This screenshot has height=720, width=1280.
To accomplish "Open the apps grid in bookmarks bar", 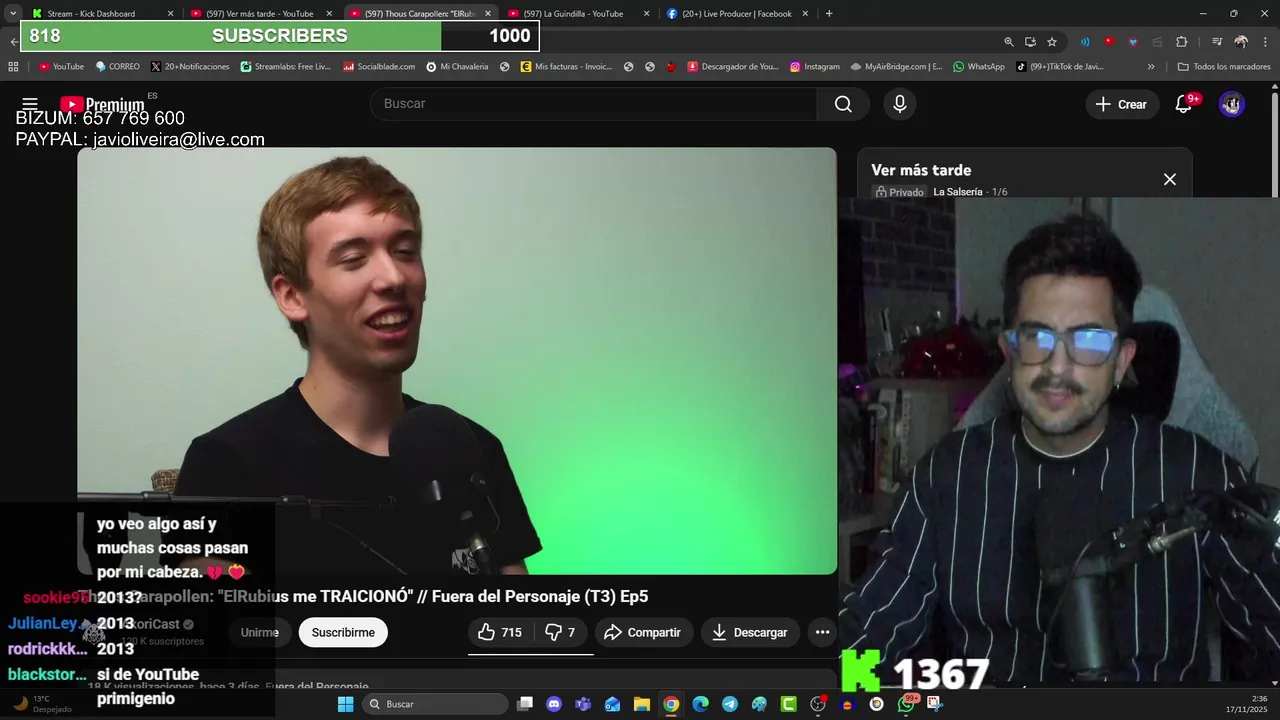I will tap(13, 67).
